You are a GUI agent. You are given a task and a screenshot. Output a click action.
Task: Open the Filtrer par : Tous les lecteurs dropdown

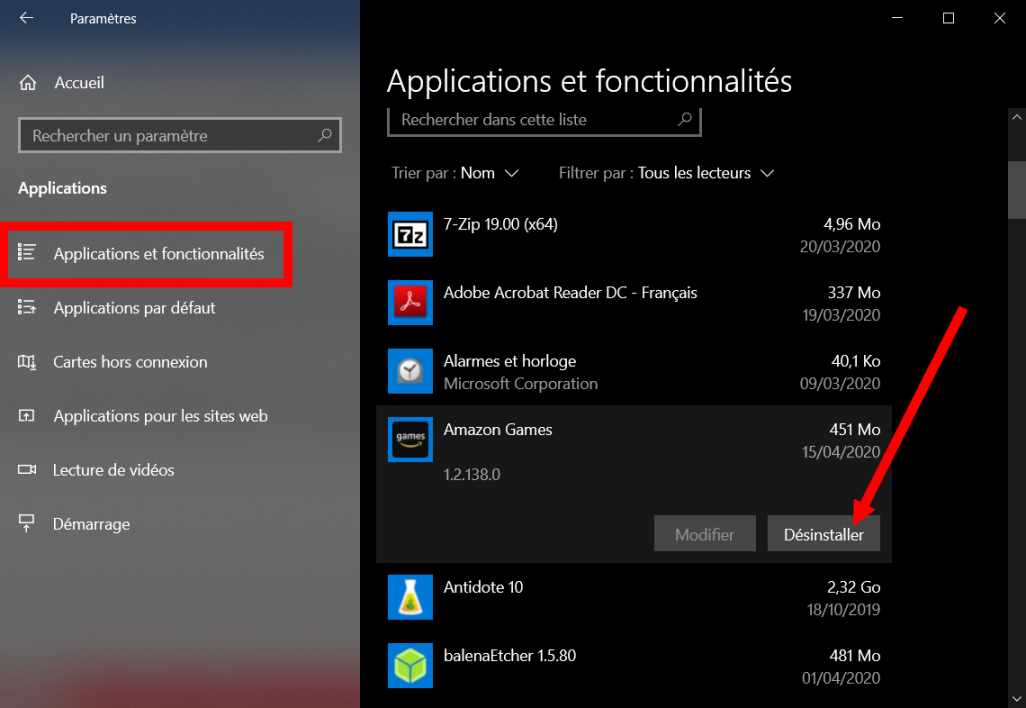(x=666, y=173)
